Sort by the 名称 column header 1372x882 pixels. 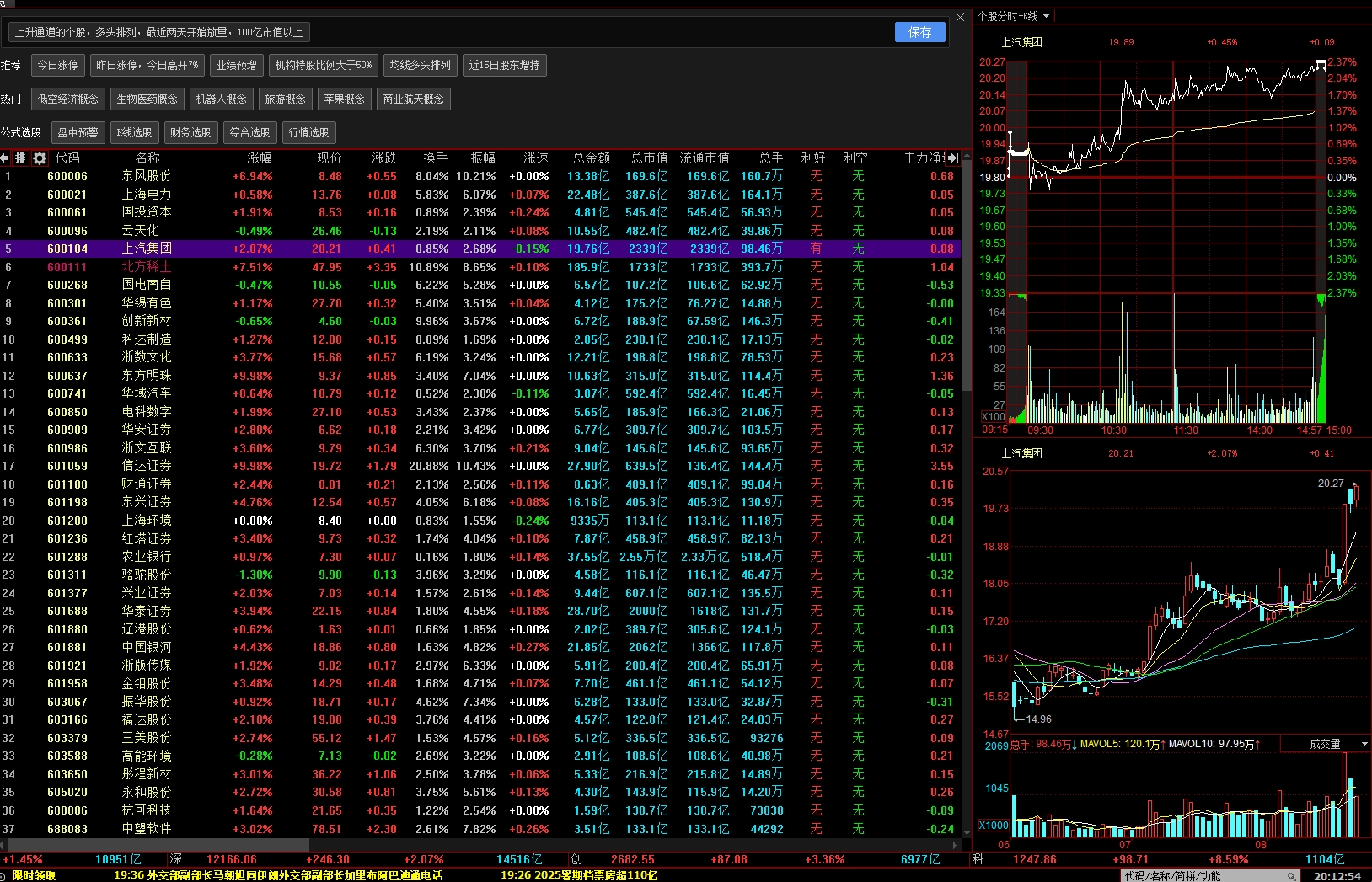(147, 158)
